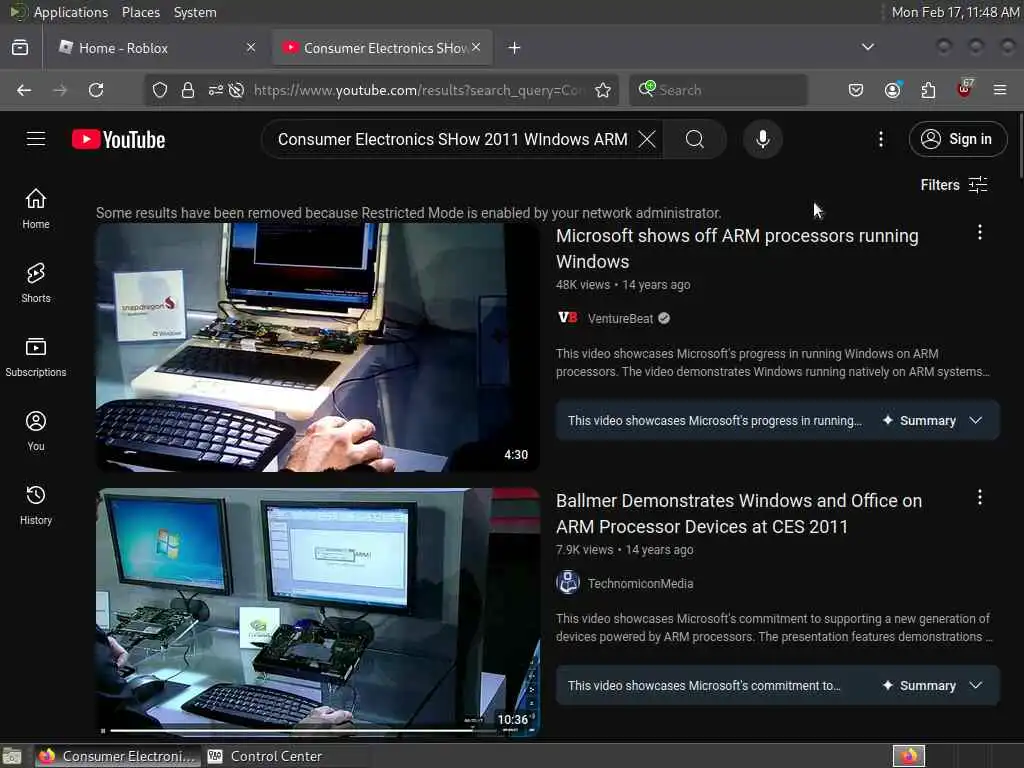The image size is (1024, 768).
Task: Bookmark this page with star icon
Action: [603, 90]
